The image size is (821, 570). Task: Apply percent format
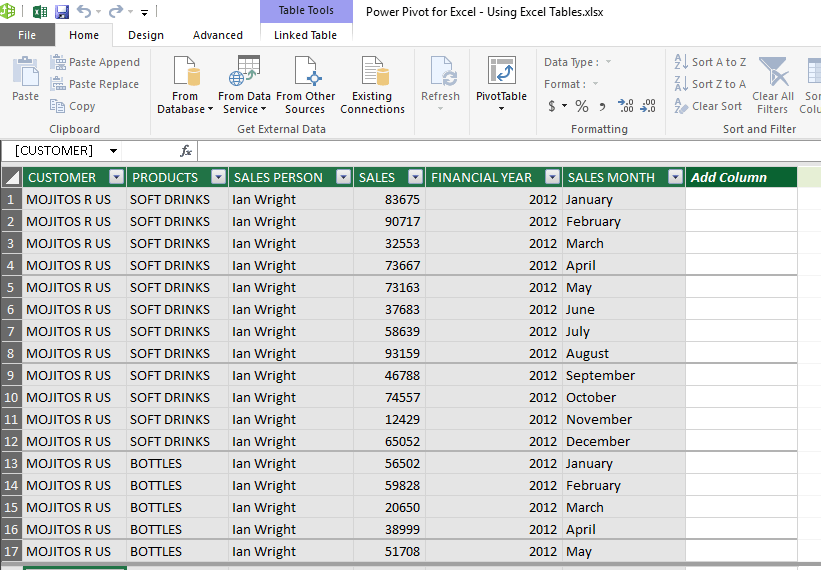(582, 106)
